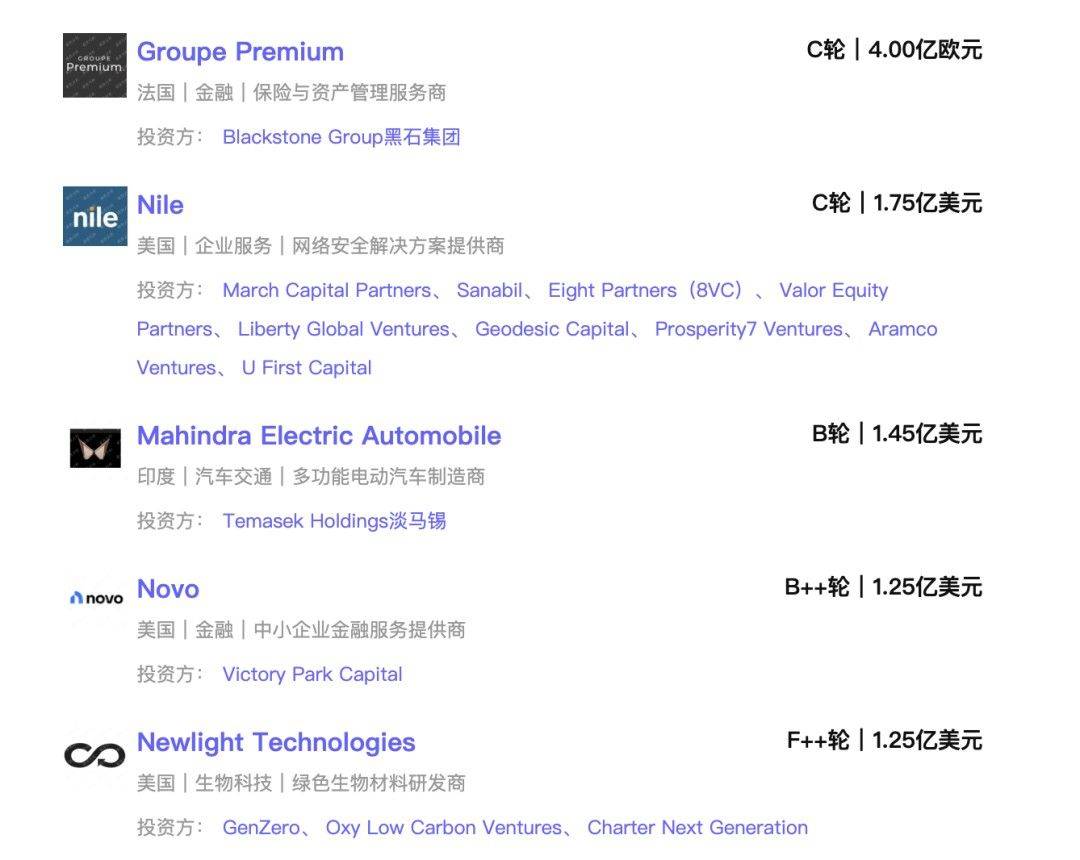
Task: Click the Novo company logo
Action: point(95,597)
